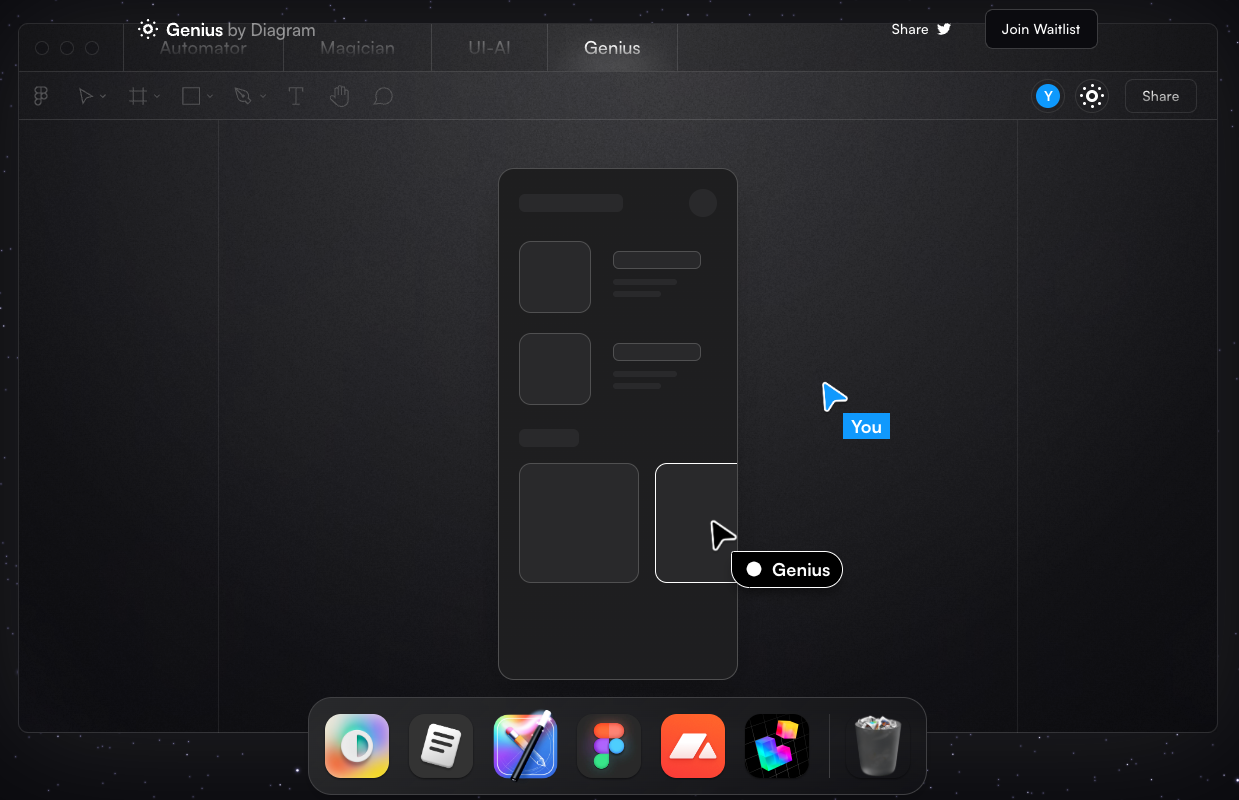The image size is (1239, 800).
Task: Select the Frame tool
Action: 138,96
